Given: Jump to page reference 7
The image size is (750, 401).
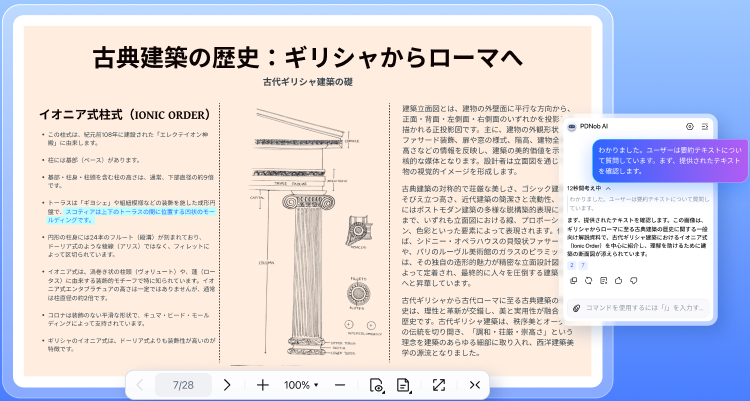Looking at the screenshot, I should point(583,265).
